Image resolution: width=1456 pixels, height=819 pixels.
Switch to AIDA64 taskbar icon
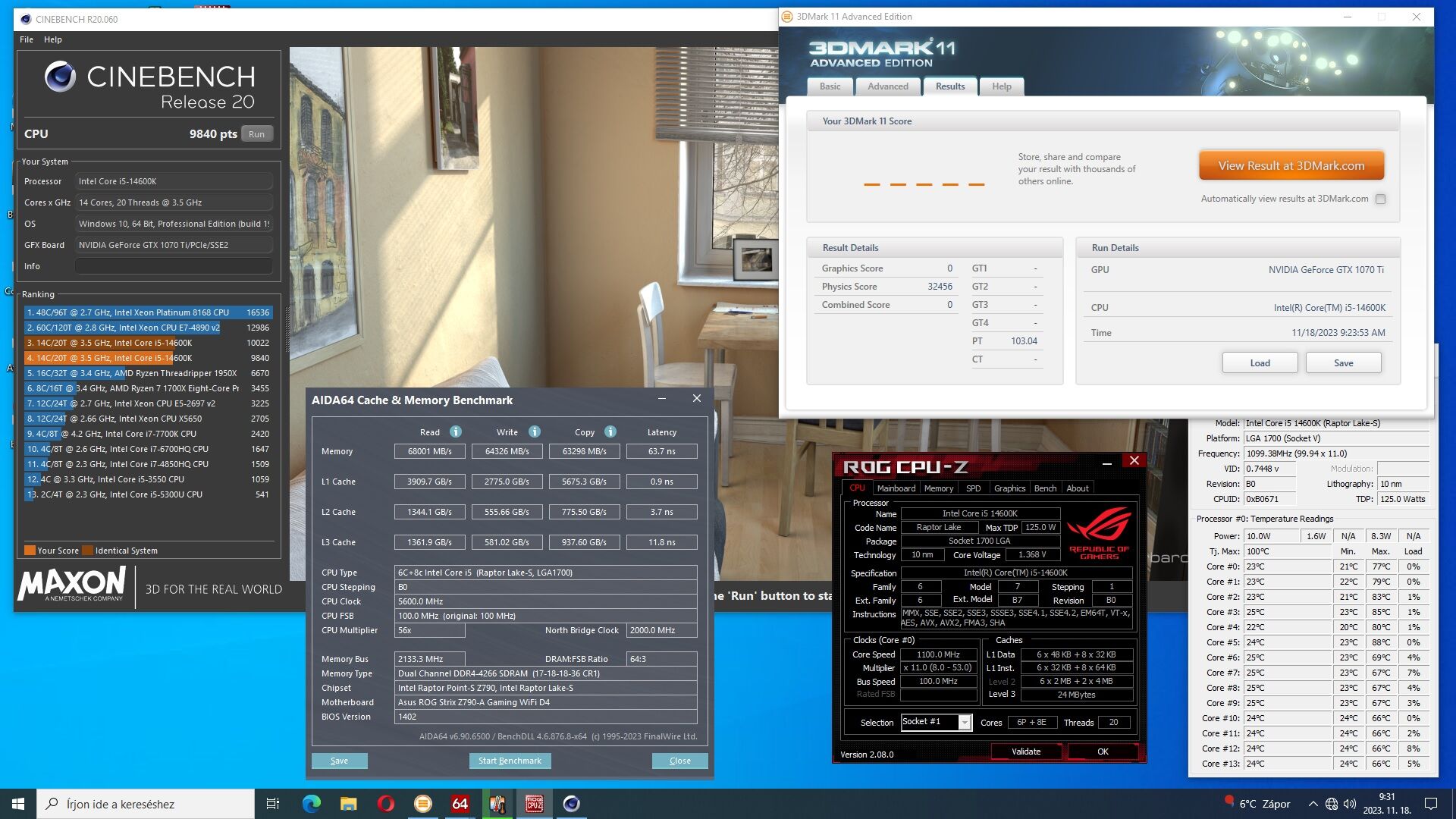pyautogui.click(x=460, y=804)
